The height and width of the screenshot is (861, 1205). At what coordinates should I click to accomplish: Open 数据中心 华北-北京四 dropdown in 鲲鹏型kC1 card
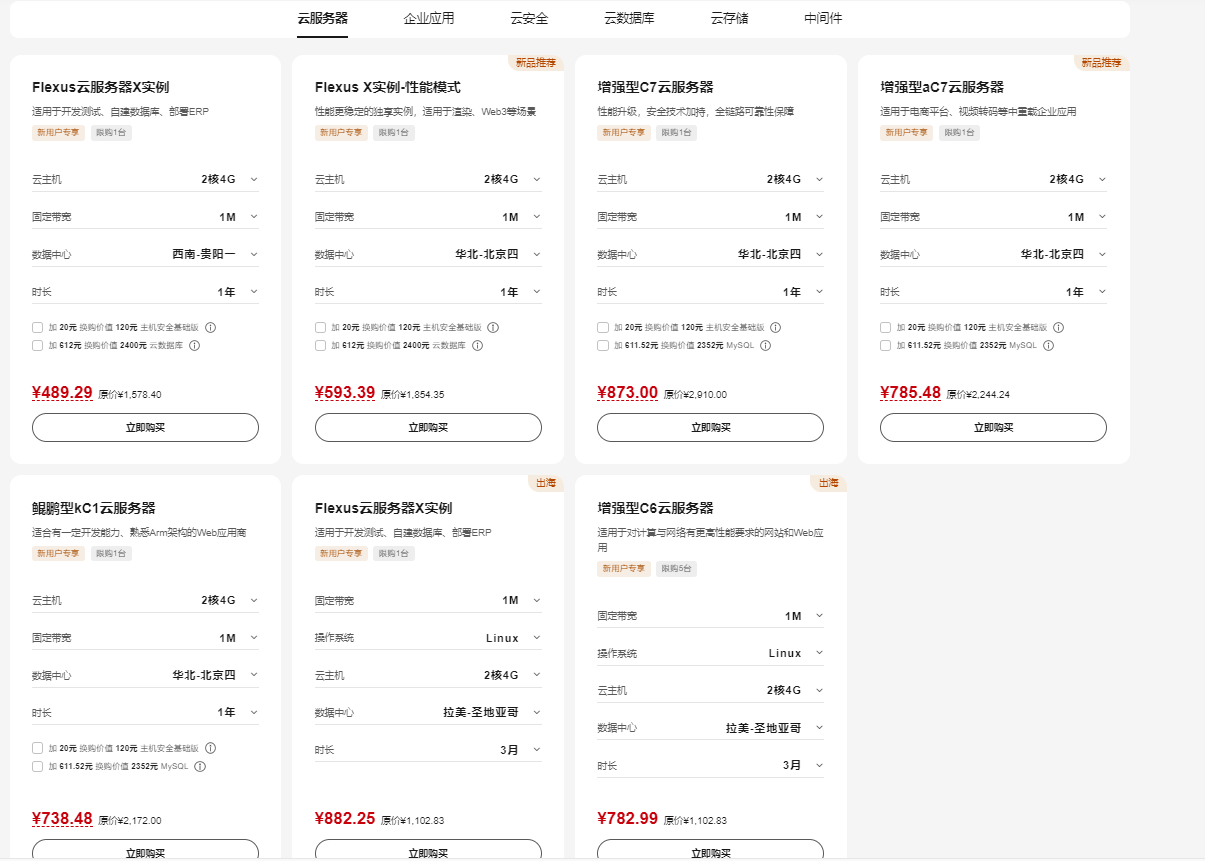pos(145,675)
